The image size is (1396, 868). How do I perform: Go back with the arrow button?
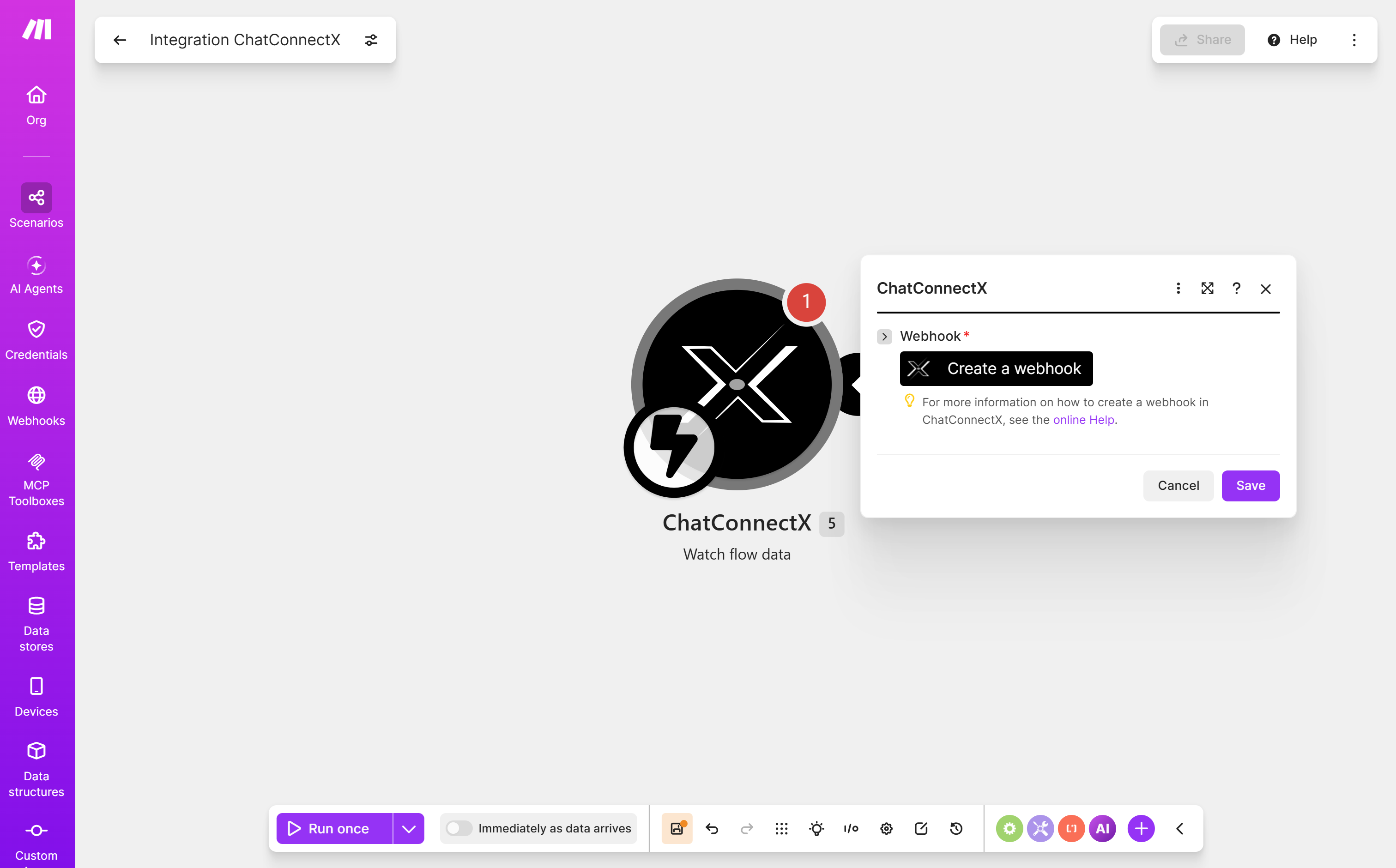point(120,40)
